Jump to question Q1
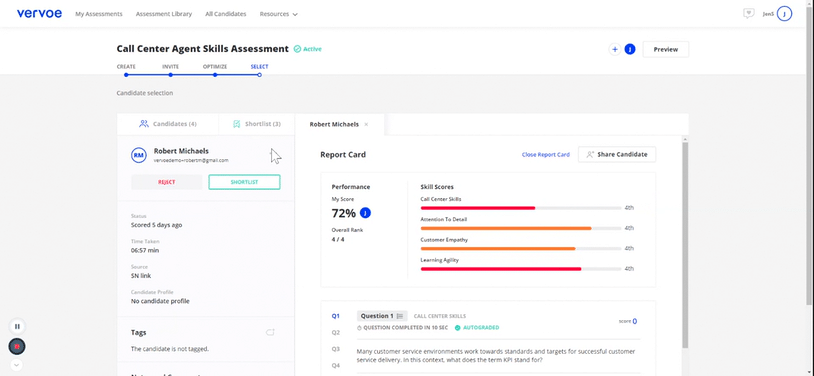The height and width of the screenshot is (376, 814). pyautogui.click(x=336, y=316)
